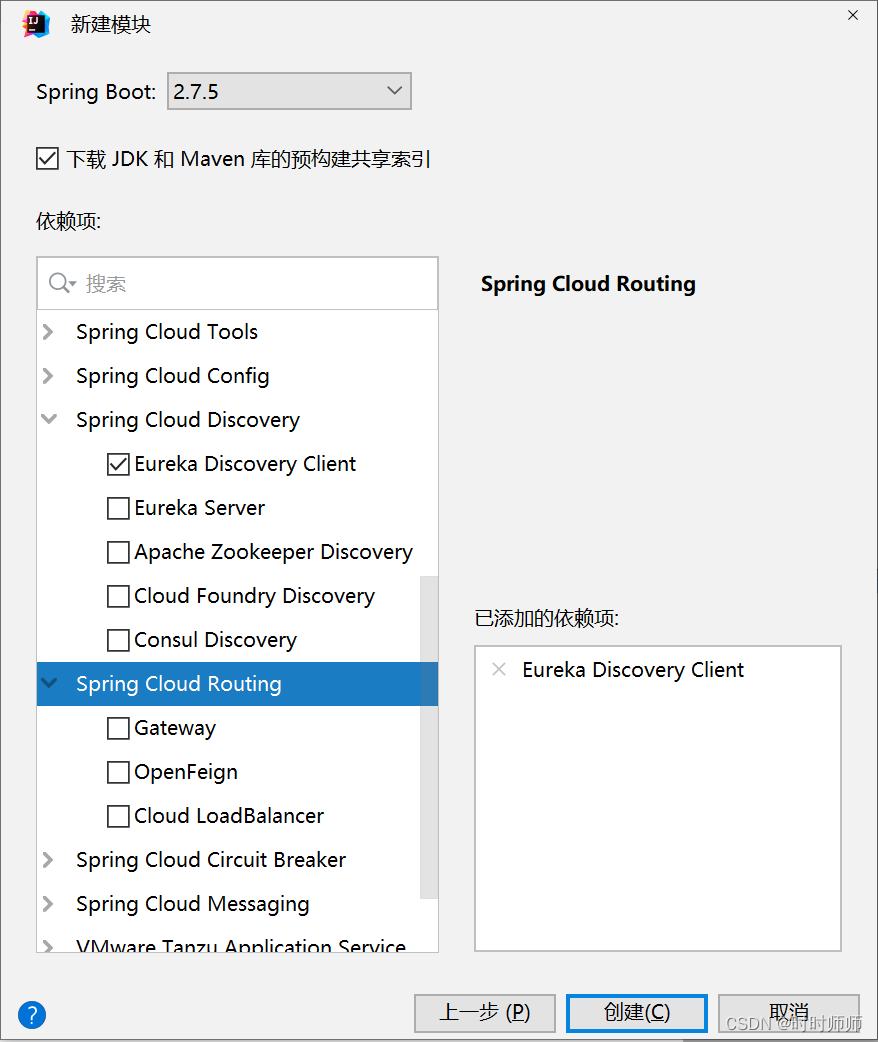Click the previous step button
The image size is (878, 1042).
[x=485, y=1013]
